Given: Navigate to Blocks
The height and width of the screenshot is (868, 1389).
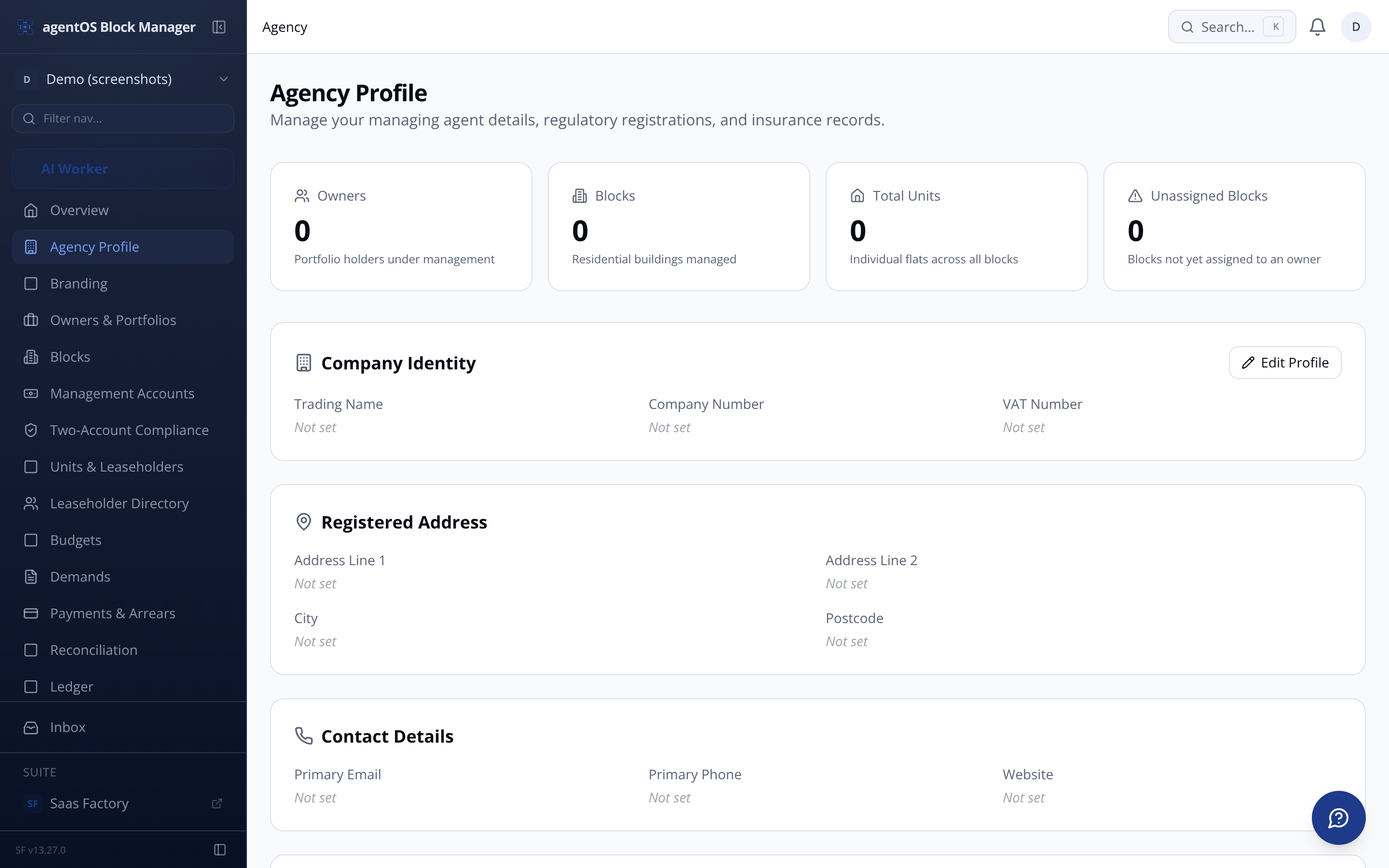Looking at the screenshot, I should coord(123,357).
